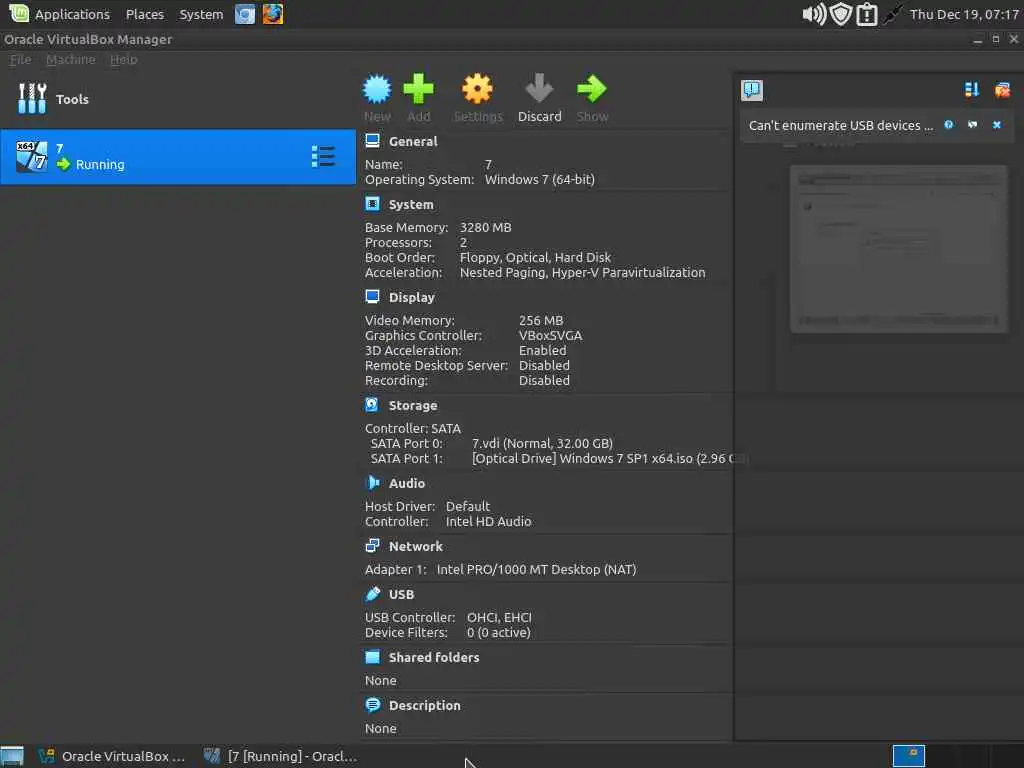Select the running VM named 7
The height and width of the screenshot is (768, 1024).
[x=178, y=157]
